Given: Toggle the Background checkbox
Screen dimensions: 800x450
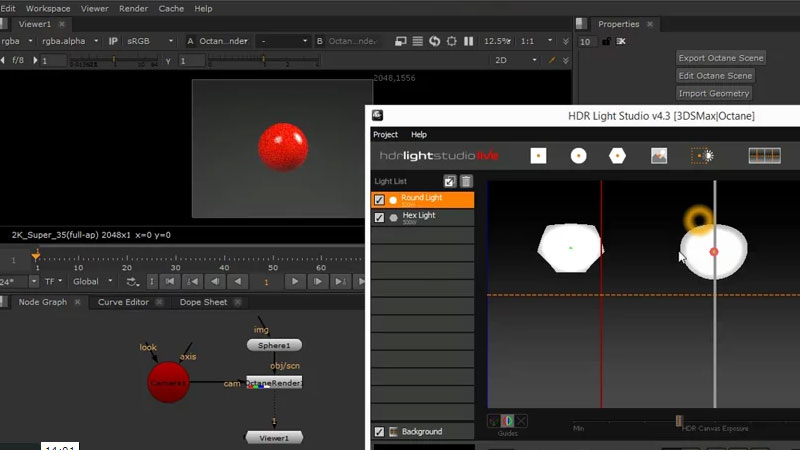Looking at the screenshot, I should point(379,432).
